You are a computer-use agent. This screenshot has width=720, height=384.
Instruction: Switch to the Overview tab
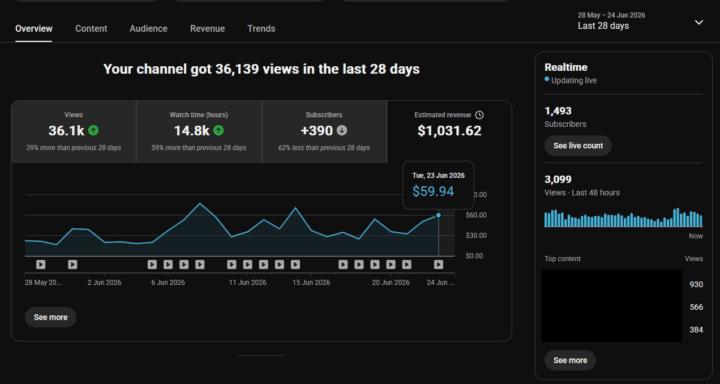coord(34,28)
